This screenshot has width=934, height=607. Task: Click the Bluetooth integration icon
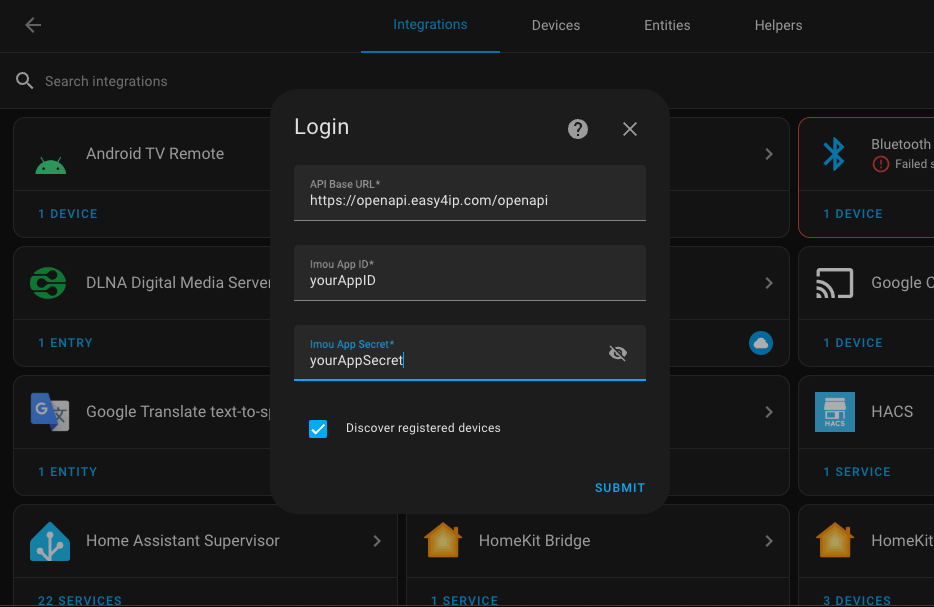(x=834, y=154)
